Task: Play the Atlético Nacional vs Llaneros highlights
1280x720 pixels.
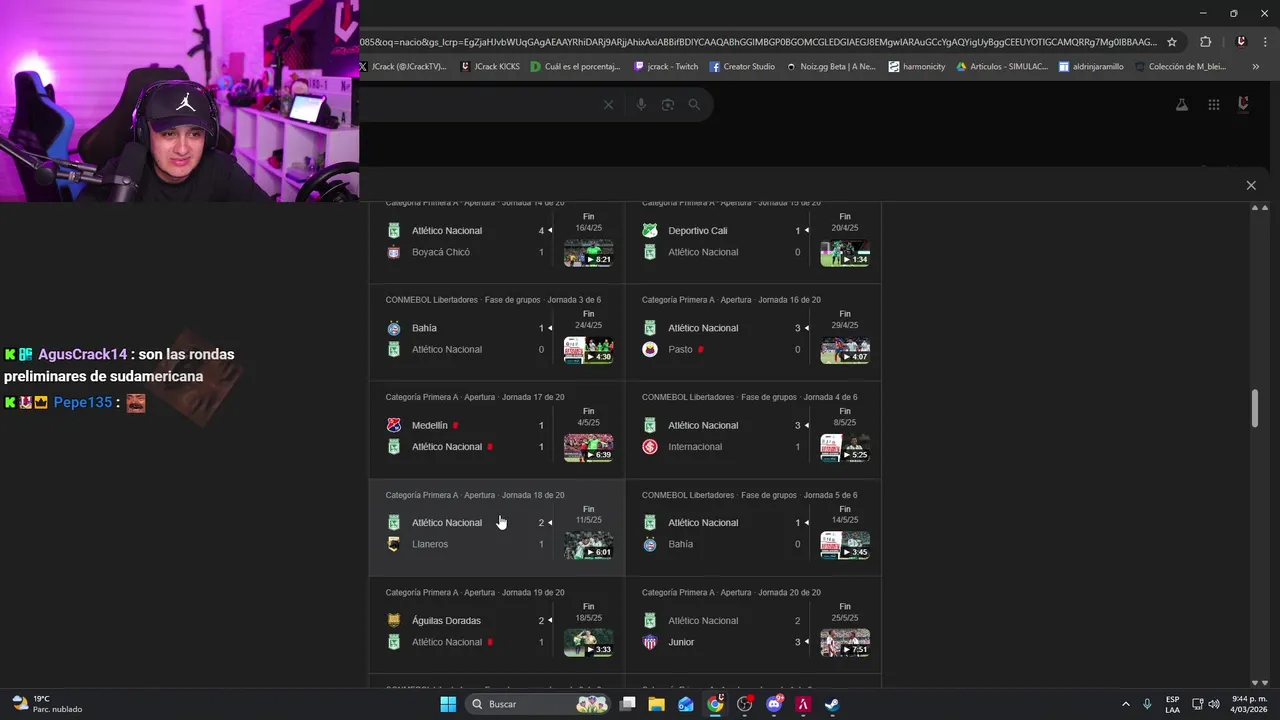Action: pos(588,545)
